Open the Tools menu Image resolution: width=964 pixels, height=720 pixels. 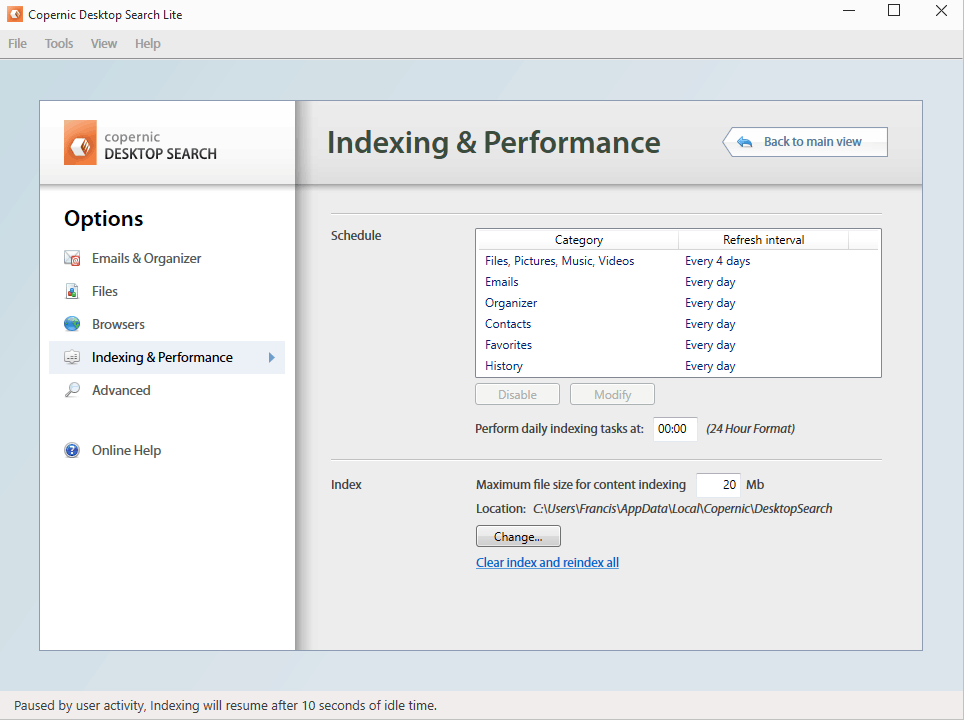tap(59, 44)
